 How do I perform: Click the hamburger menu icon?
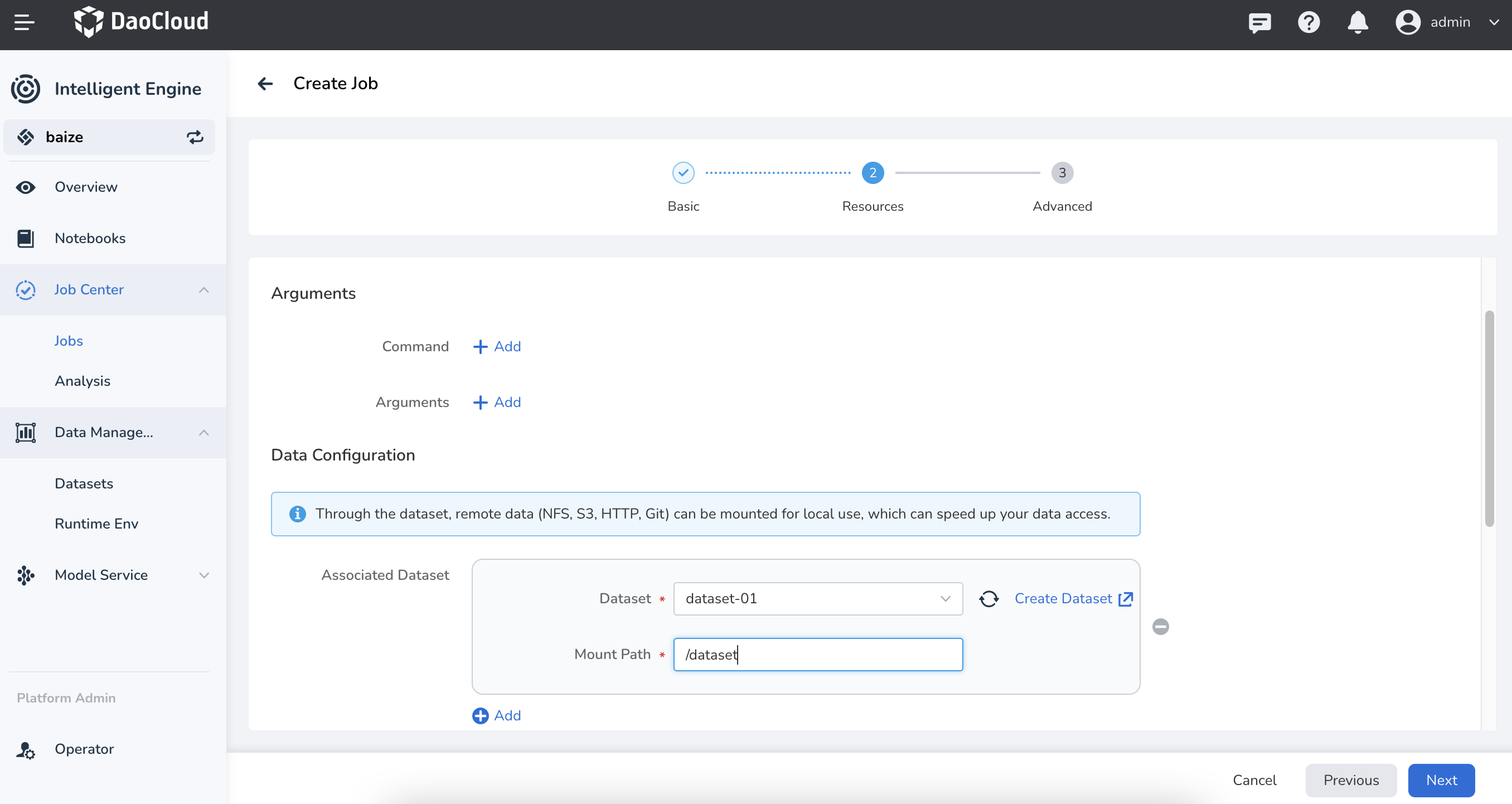(24, 22)
